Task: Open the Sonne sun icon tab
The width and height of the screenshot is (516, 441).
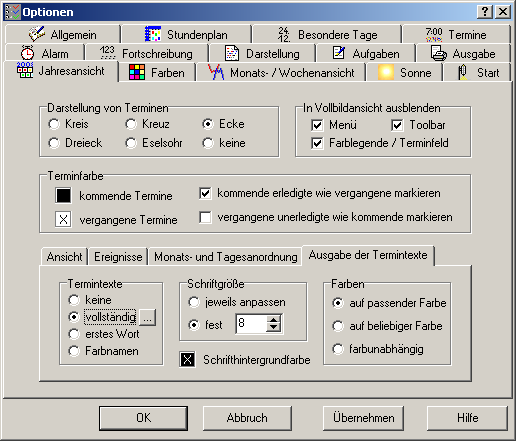Action: [386, 72]
